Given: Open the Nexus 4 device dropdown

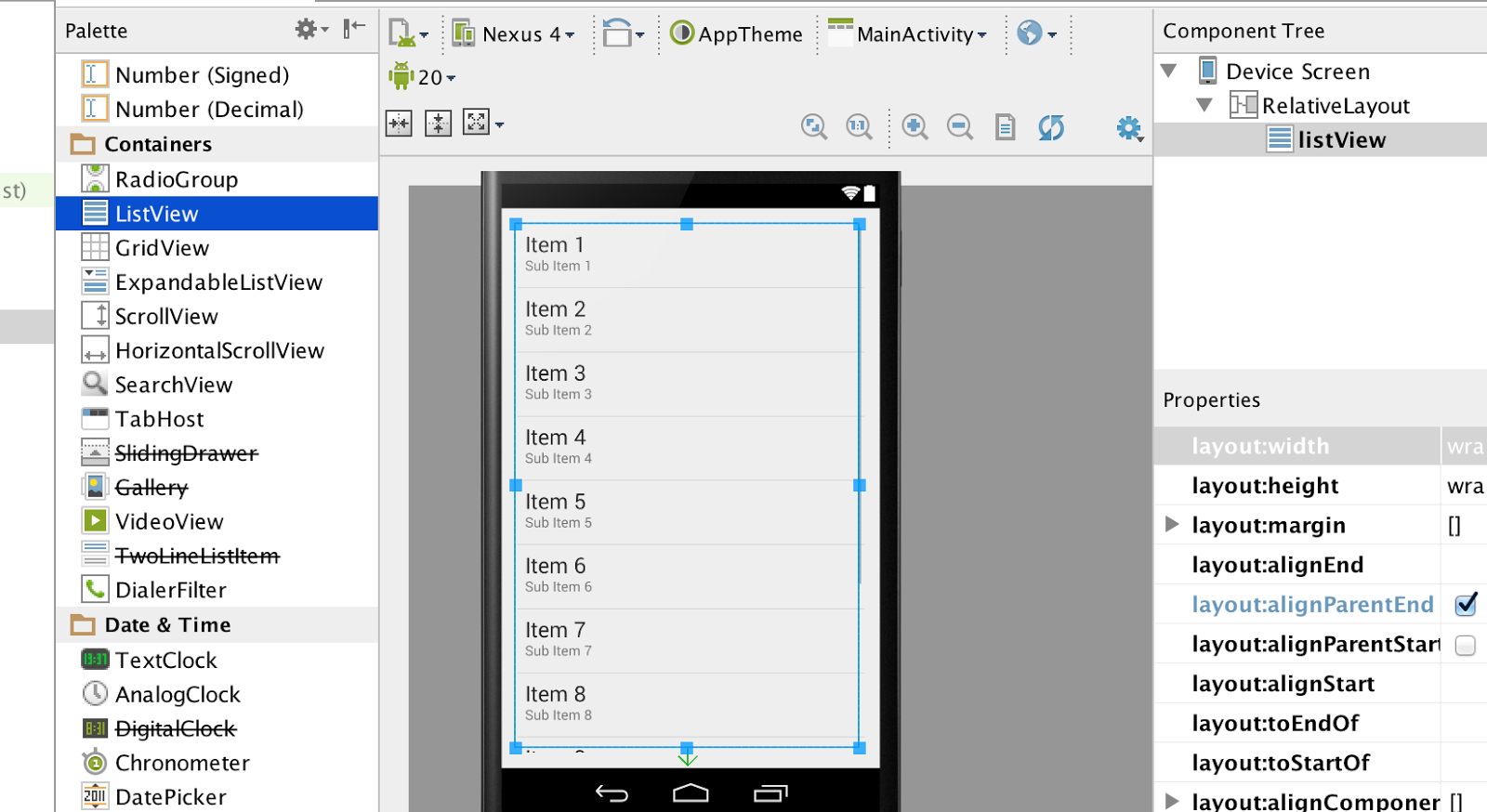Looking at the screenshot, I should [513, 34].
